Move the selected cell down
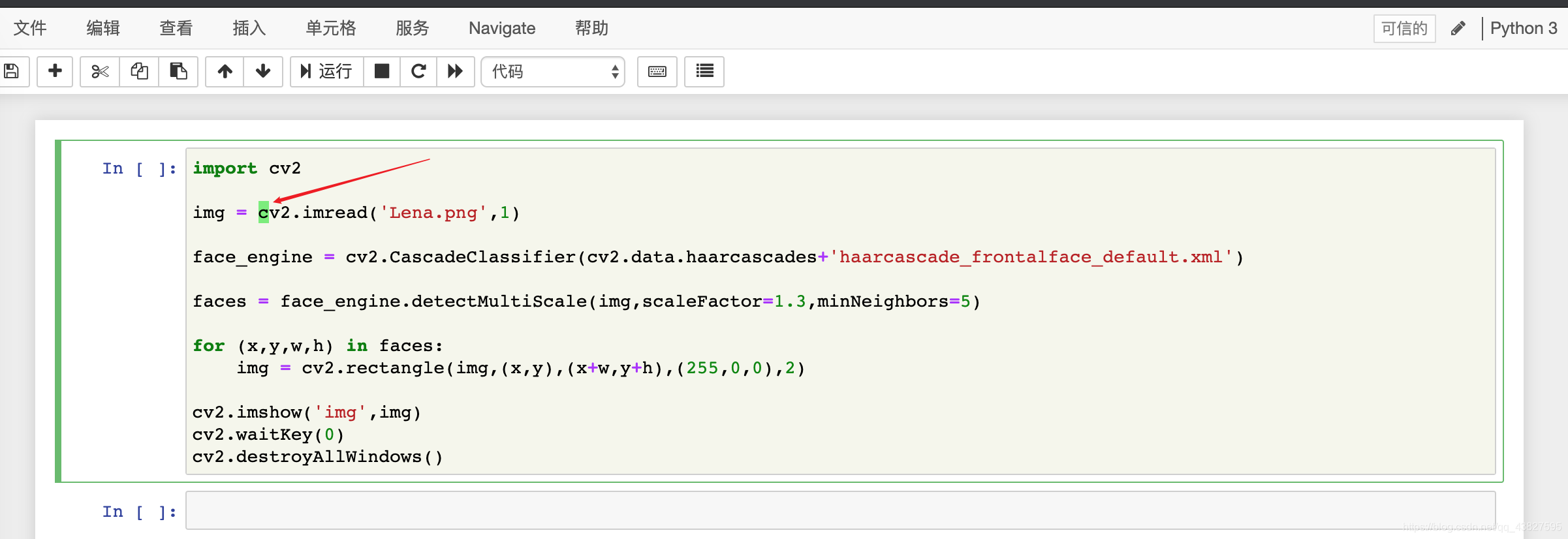The height and width of the screenshot is (539, 1568). click(263, 71)
